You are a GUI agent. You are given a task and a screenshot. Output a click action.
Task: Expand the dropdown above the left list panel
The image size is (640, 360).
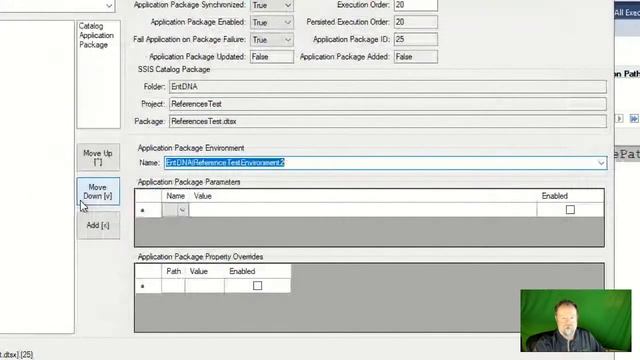pos(109,5)
